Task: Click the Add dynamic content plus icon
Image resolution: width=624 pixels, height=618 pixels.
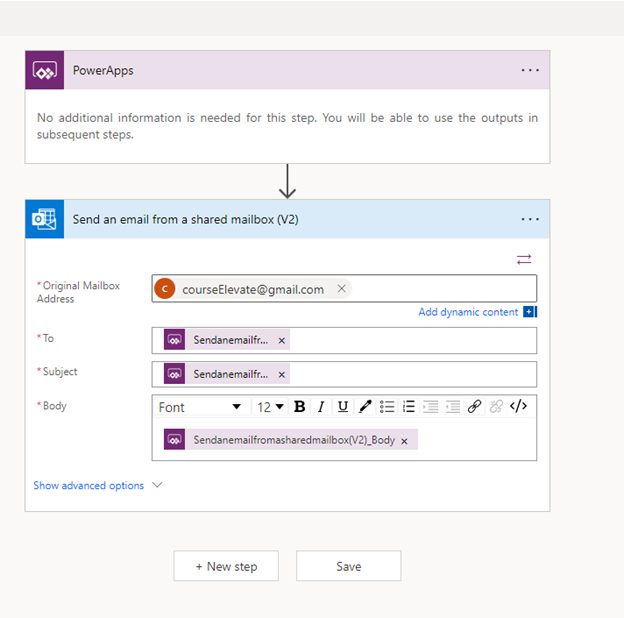Action: [x=530, y=312]
